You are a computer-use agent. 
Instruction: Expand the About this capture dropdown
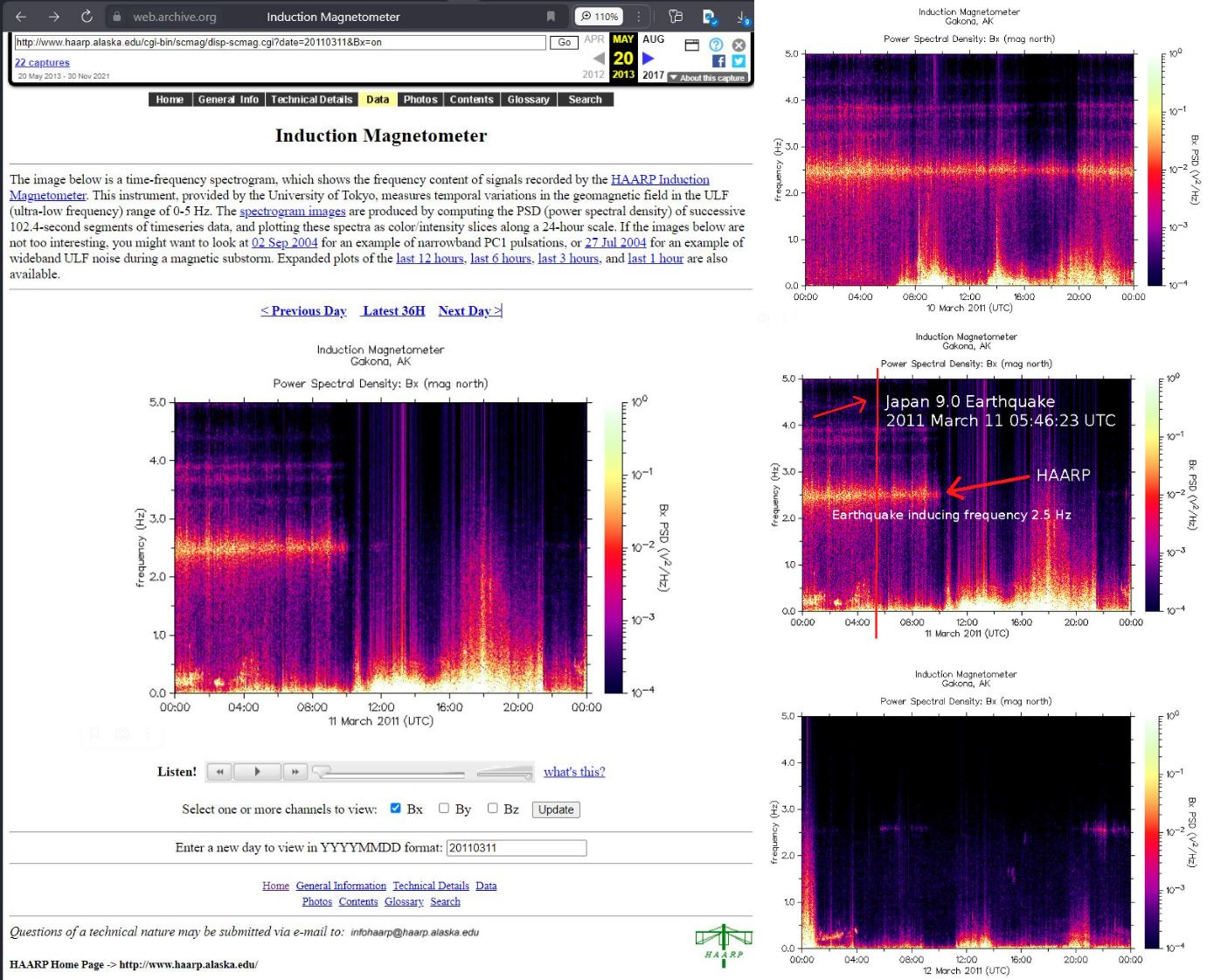[x=707, y=78]
